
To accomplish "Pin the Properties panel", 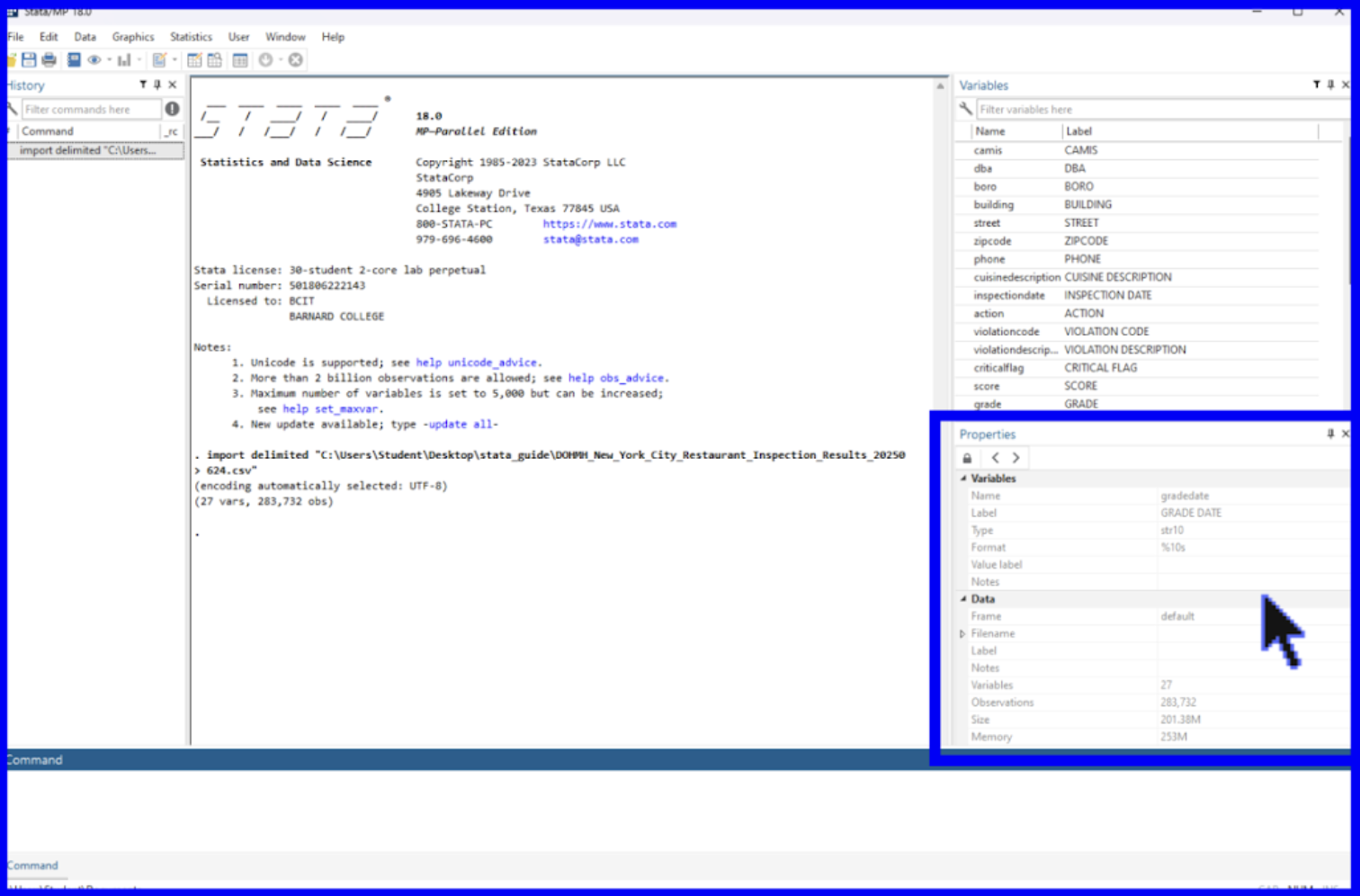I will pyautogui.click(x=1331, y=434).
